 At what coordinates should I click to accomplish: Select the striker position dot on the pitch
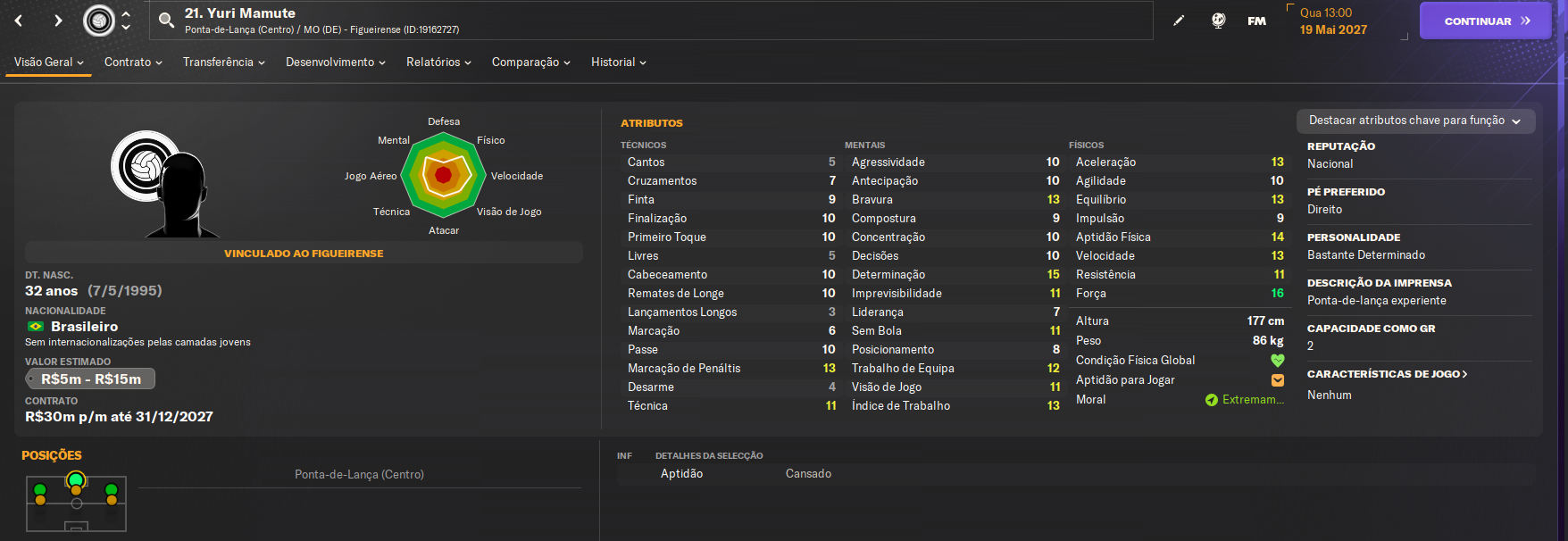pos(76,481)
